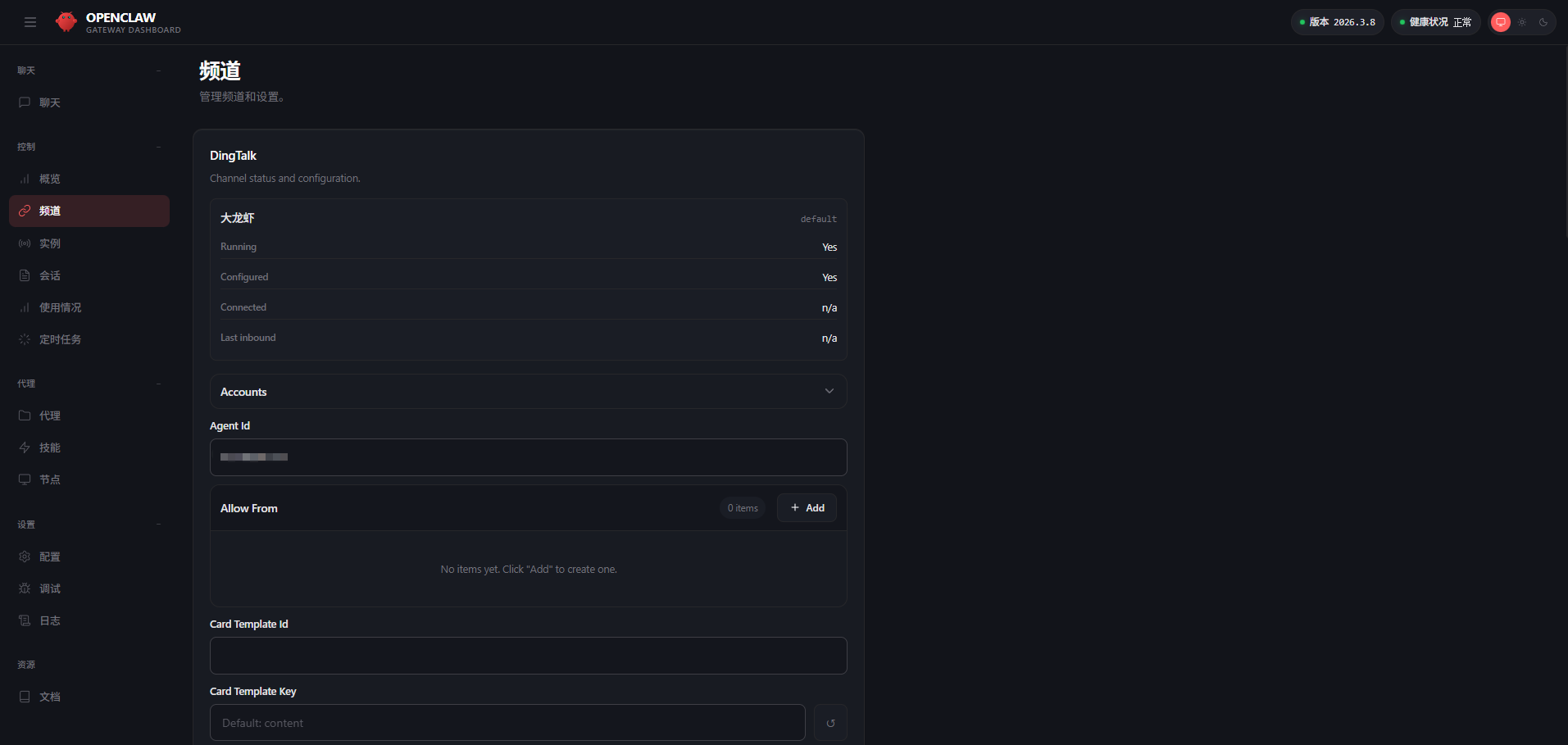The image size is (1568, 745).
Task: Click the DingTalk card heading
Action: coord(233,156)
